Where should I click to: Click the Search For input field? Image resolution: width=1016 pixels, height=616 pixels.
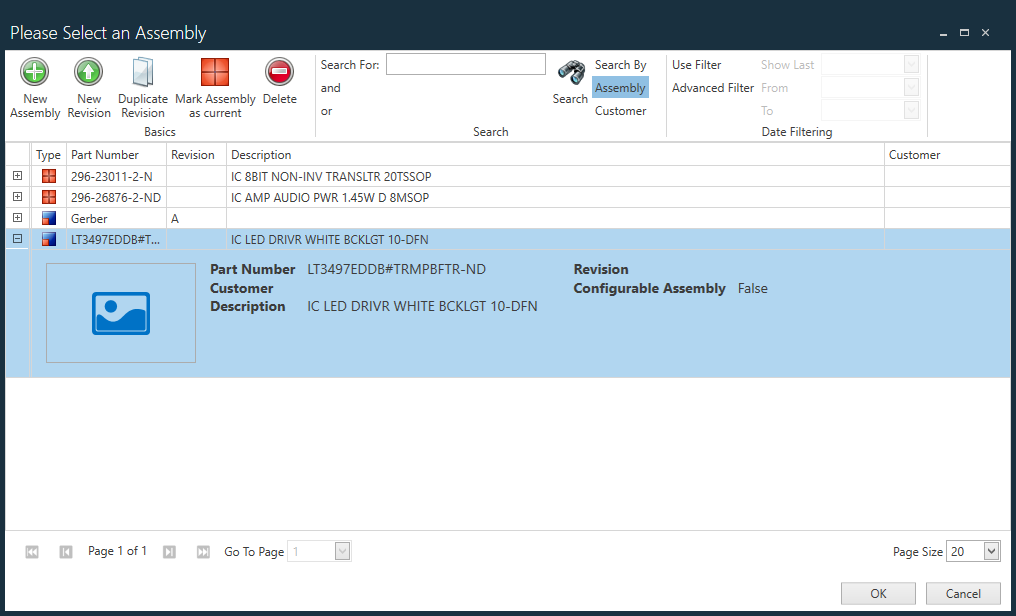[465, 63]
